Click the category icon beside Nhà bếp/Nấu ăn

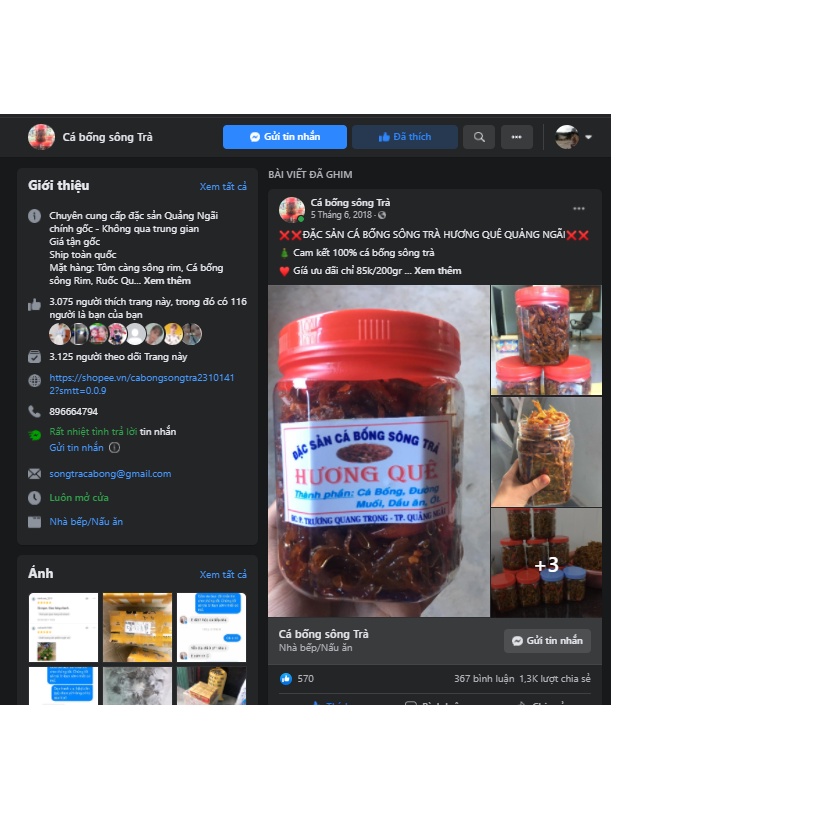coord(34,522)
